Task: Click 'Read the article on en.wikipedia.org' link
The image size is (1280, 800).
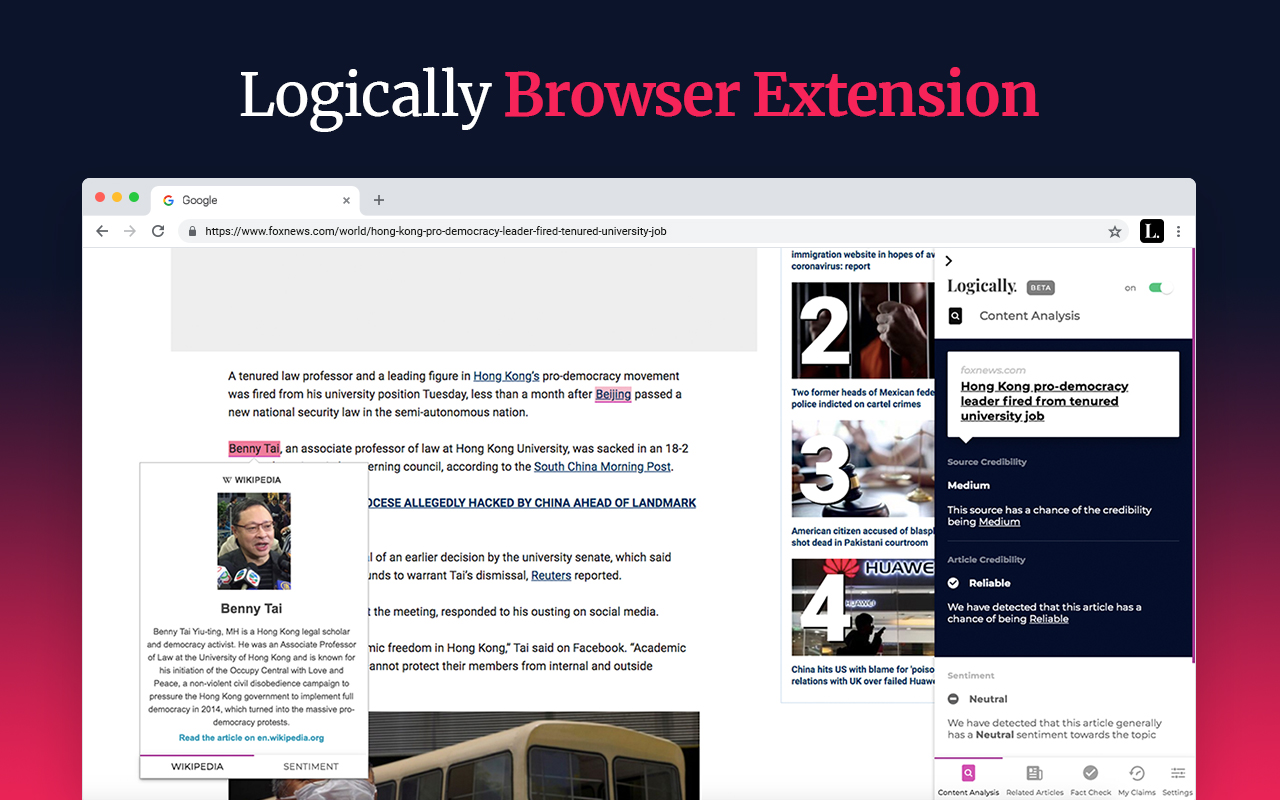Action: tap(251, 738)
